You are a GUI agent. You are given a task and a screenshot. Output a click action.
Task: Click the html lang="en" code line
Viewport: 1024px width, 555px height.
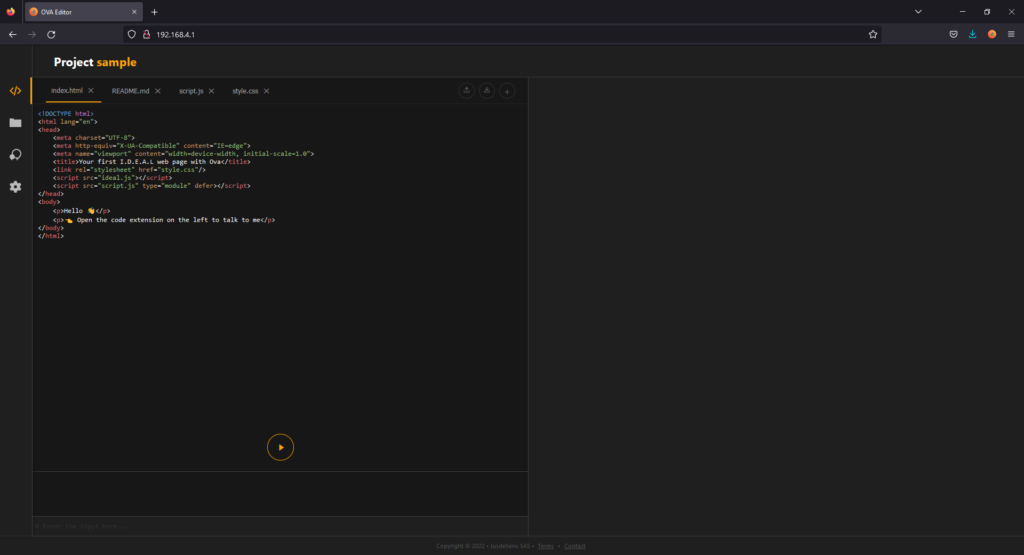pyautogui.click(x=67, y=122)
